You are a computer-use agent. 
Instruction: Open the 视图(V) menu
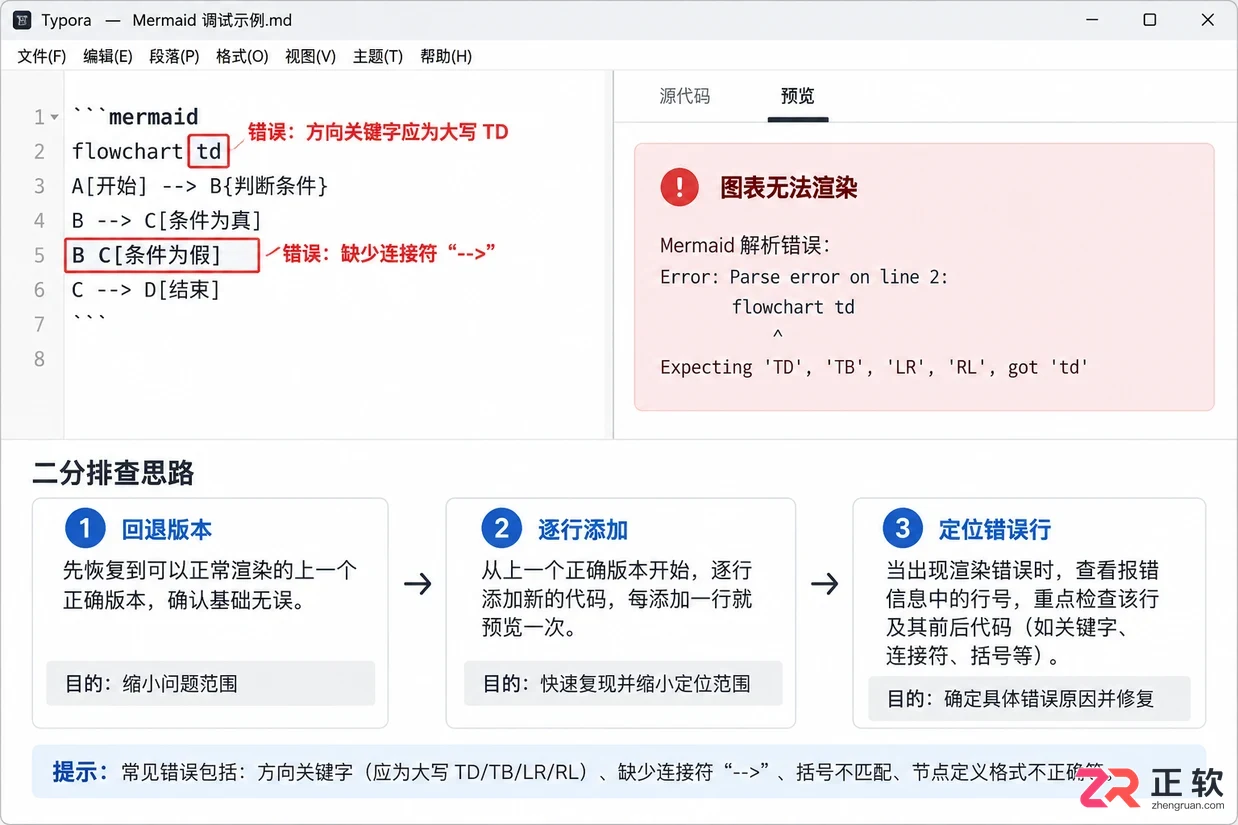[310, 56]
